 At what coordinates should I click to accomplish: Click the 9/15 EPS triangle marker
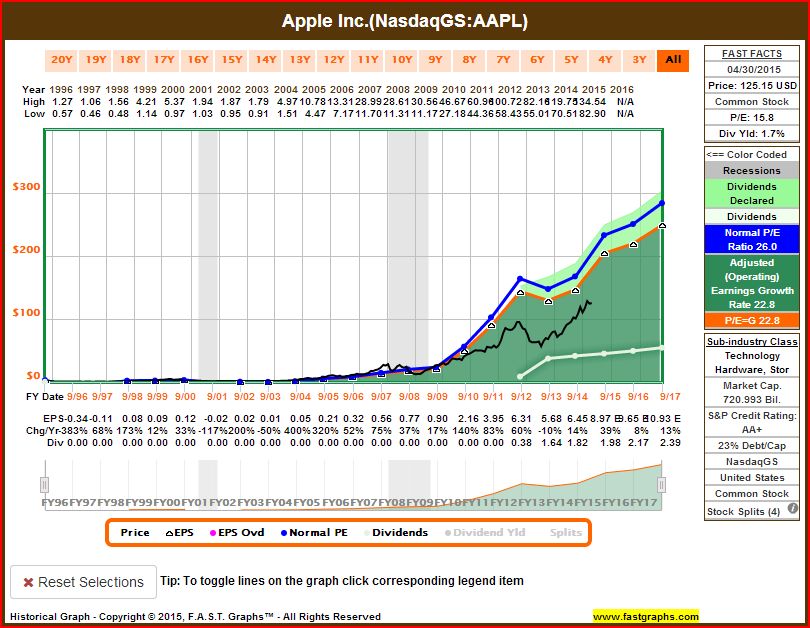pos(604,254)
